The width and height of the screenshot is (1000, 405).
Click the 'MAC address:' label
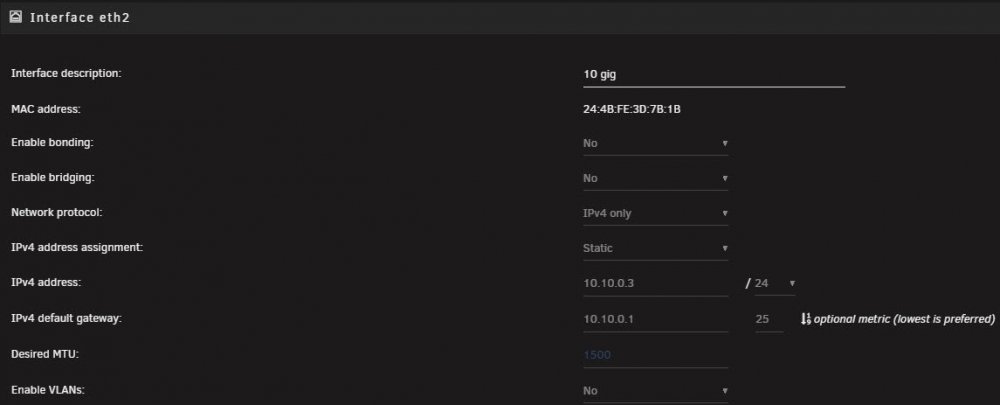[x=46, y=110]
